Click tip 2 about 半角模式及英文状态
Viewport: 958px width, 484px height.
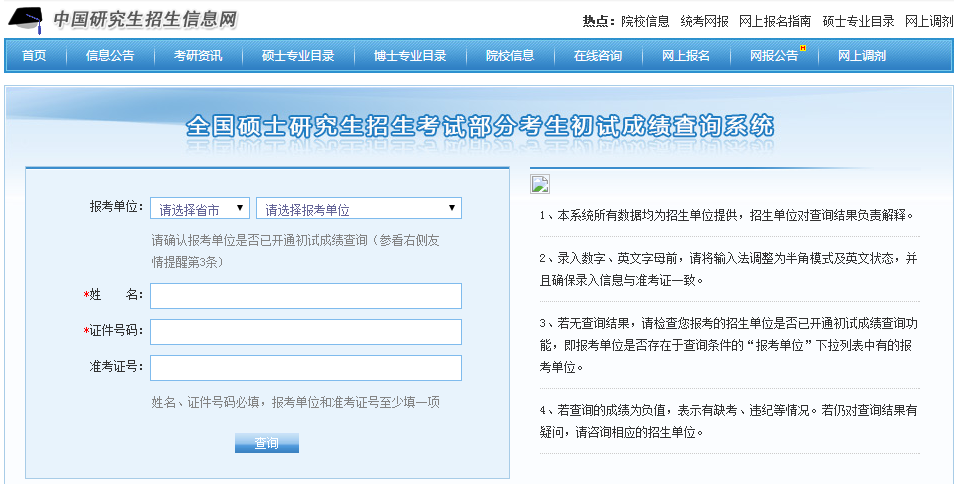point(728,270)
